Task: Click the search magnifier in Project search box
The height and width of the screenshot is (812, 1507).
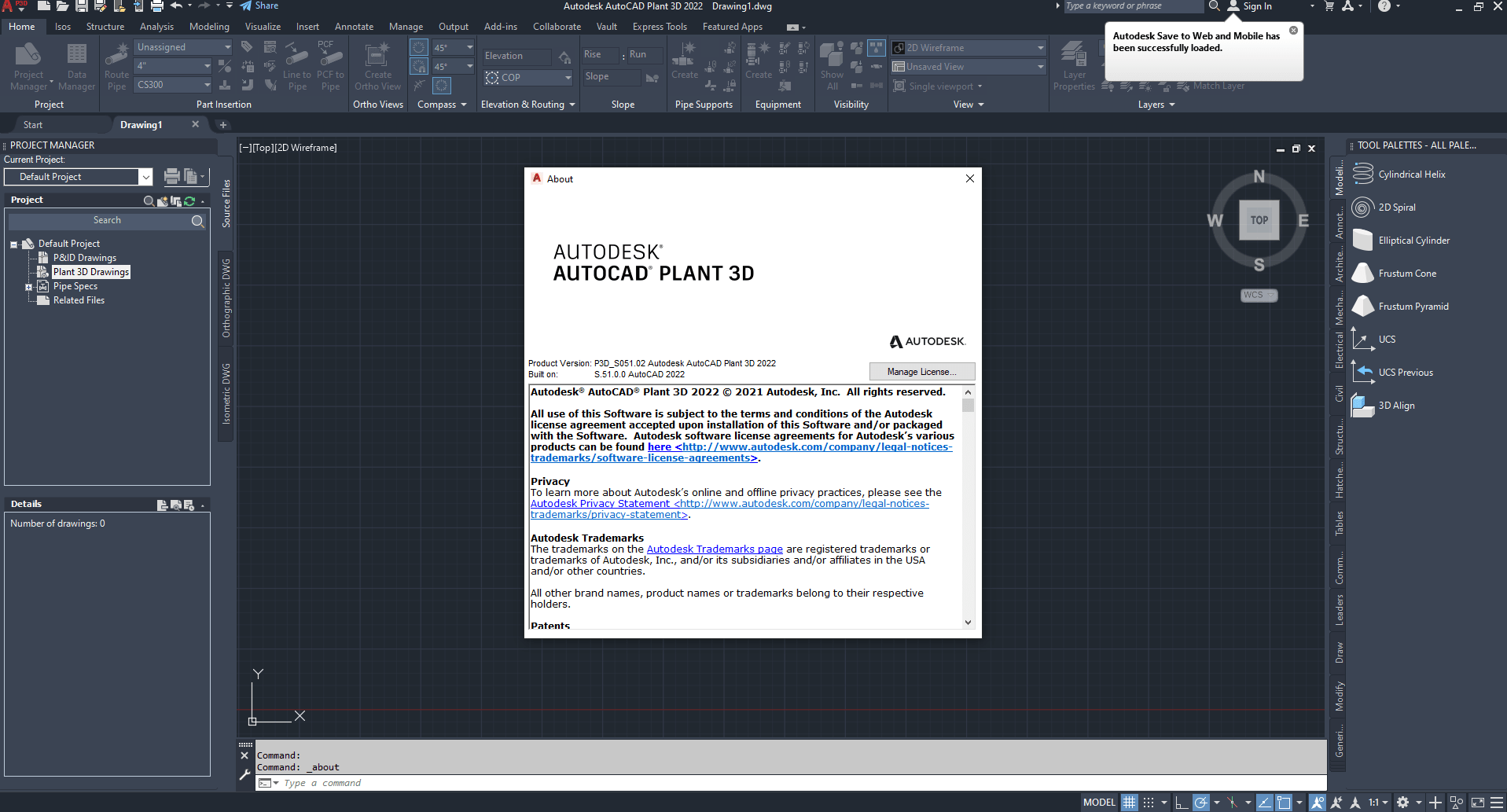Action: [198, 221]
